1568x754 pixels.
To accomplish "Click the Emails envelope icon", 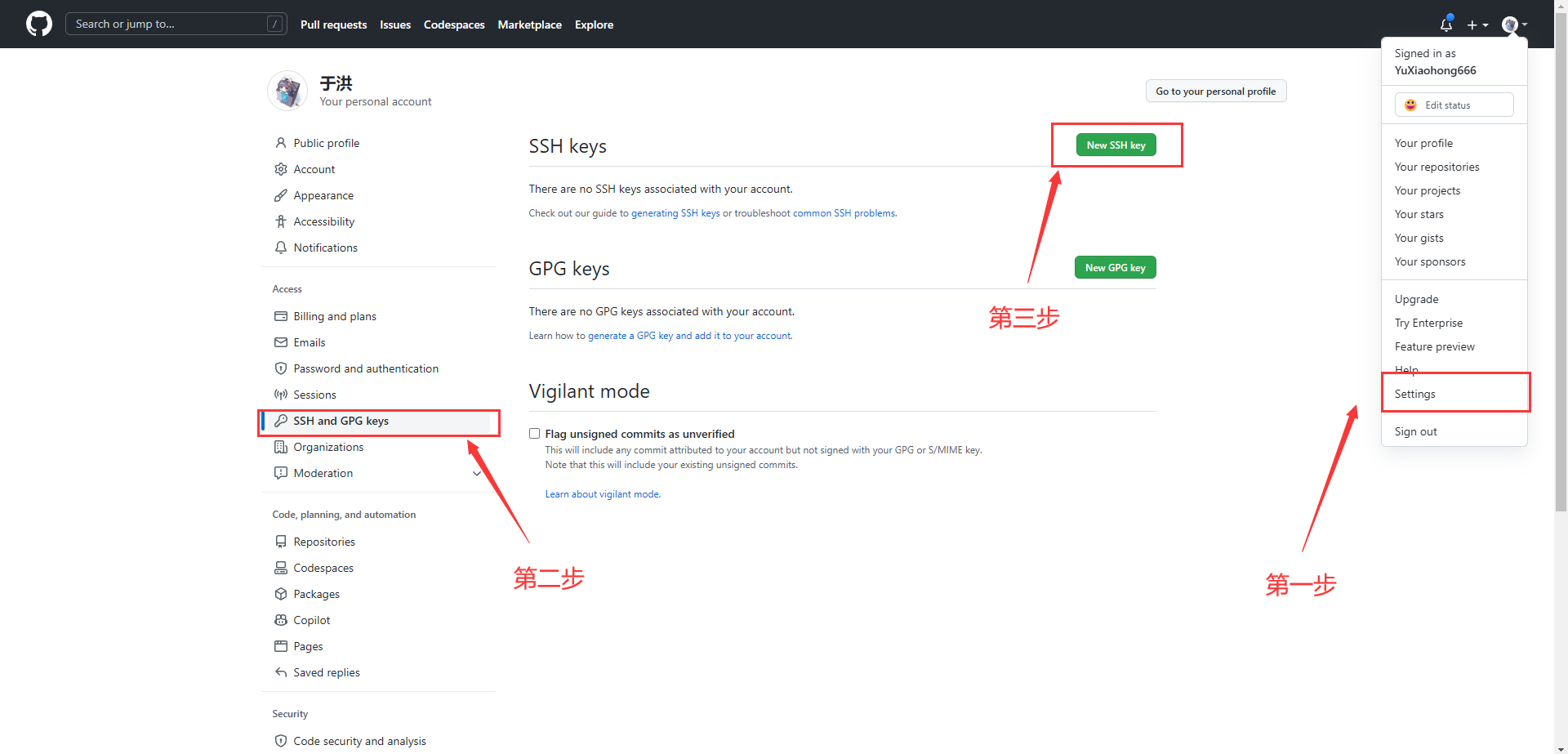I will point(281,342).
